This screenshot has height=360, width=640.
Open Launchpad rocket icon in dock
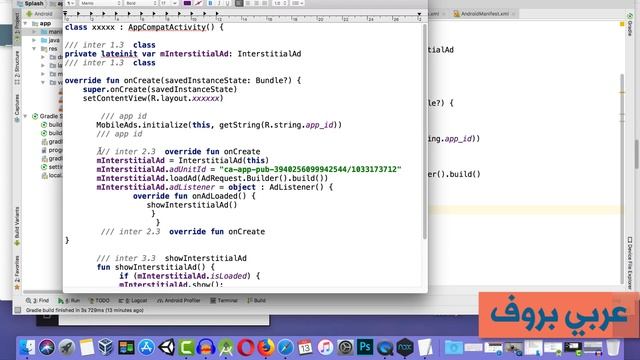(x=67, y=347)
